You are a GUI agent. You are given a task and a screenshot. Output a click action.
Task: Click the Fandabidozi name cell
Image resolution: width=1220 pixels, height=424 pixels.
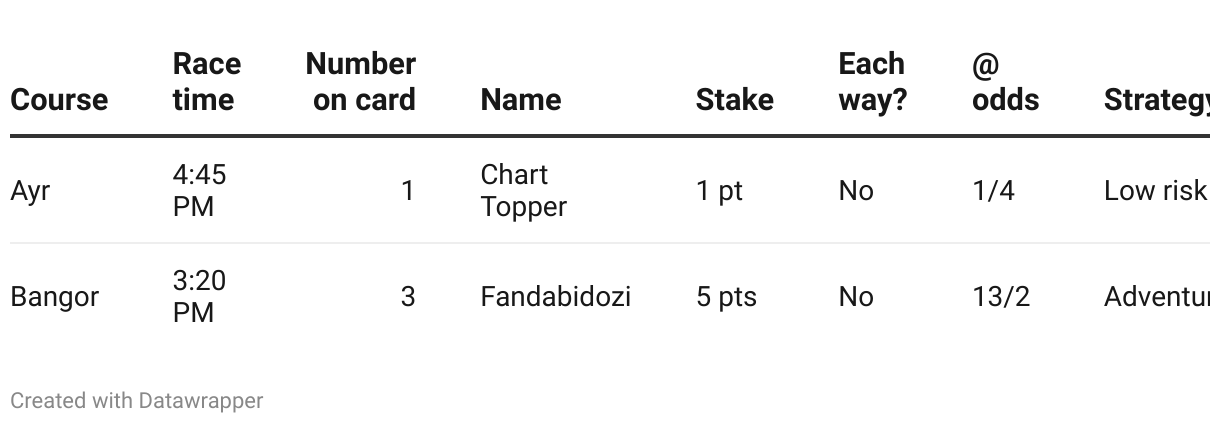pyautogui.click(x=556, y=297)
